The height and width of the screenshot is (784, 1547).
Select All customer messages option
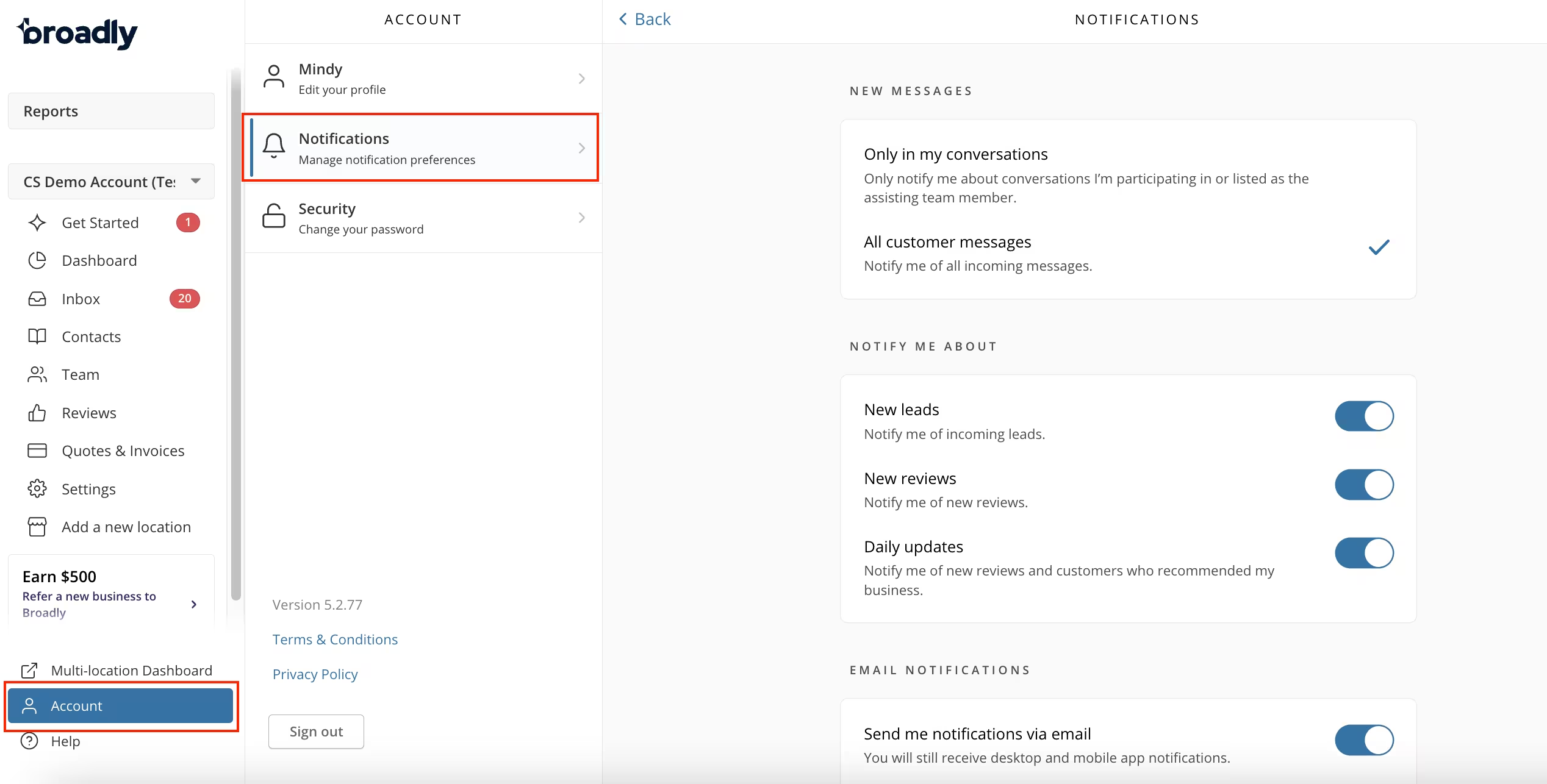[x=1128, y=253]
